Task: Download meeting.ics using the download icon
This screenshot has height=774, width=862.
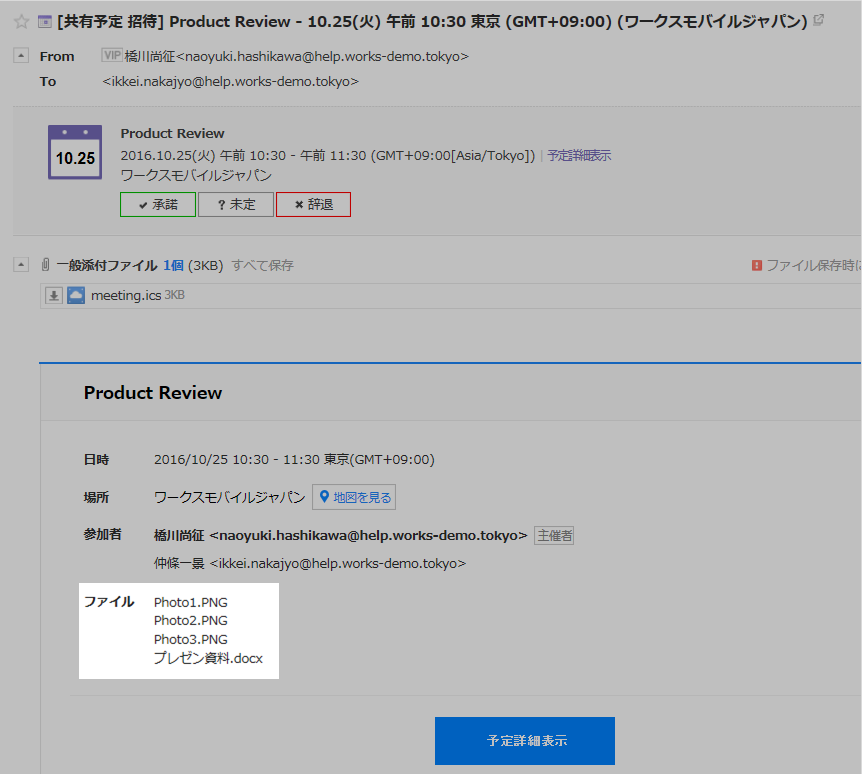Action: (x=54, y=296)
